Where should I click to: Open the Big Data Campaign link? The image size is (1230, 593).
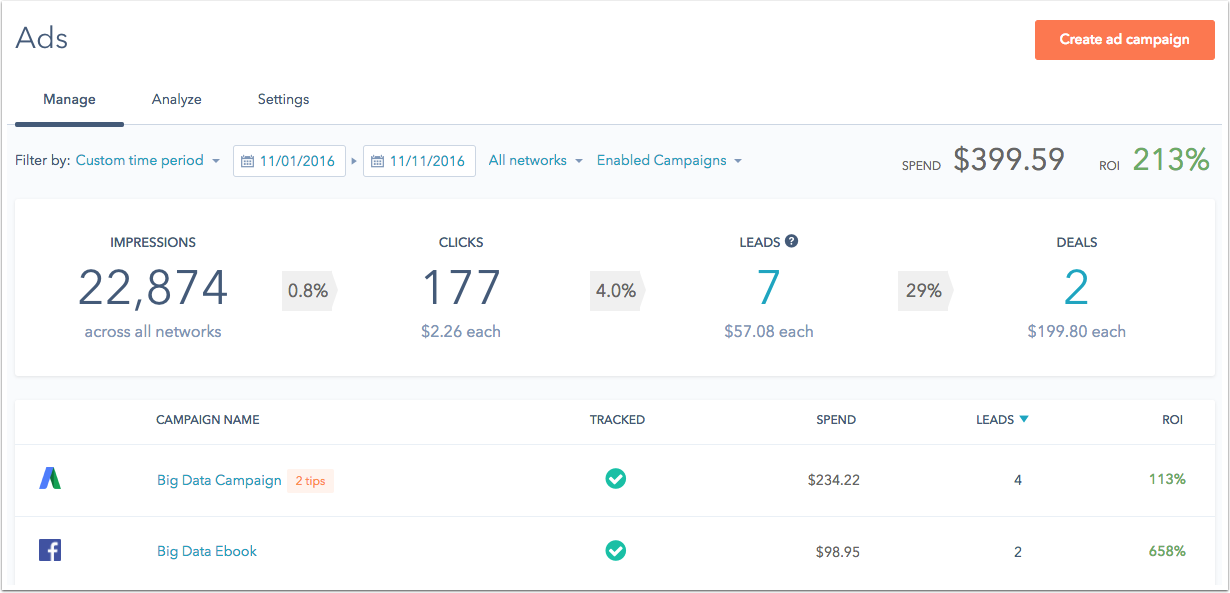pyautogui.click(x=219, y=480)
